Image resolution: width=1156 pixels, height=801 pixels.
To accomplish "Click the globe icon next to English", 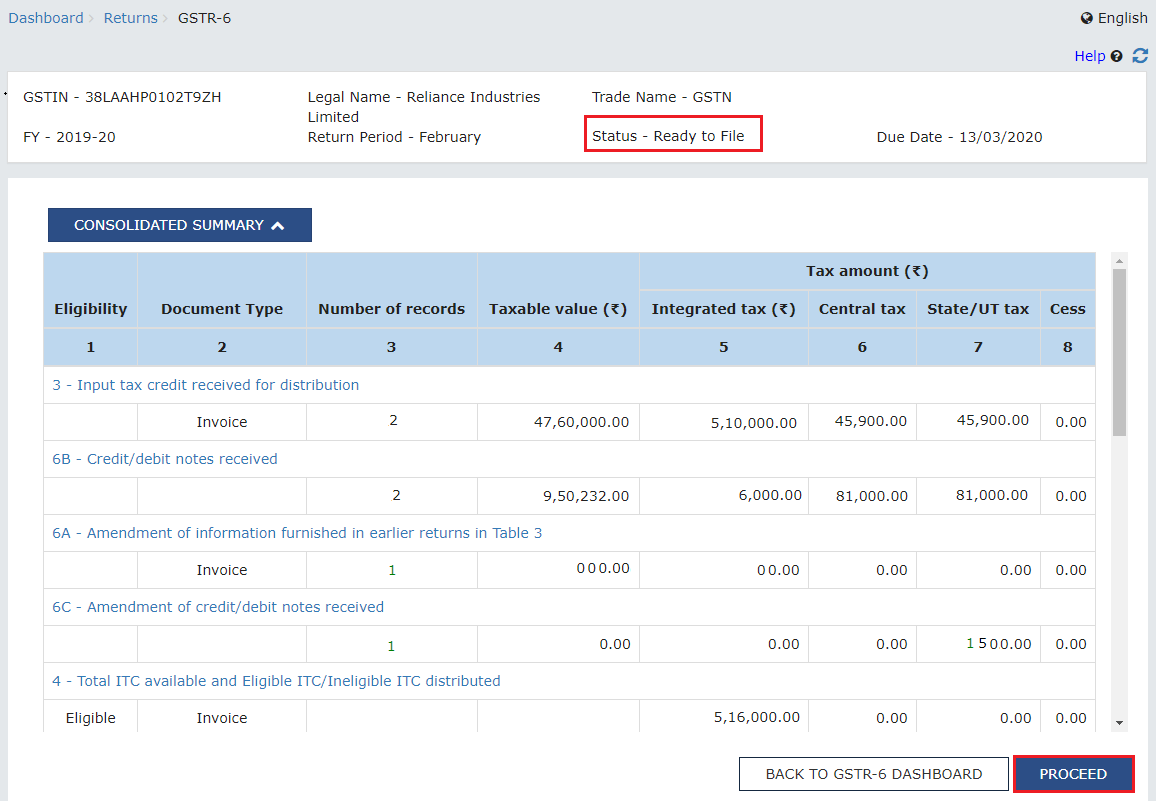I will point(1087,17).
